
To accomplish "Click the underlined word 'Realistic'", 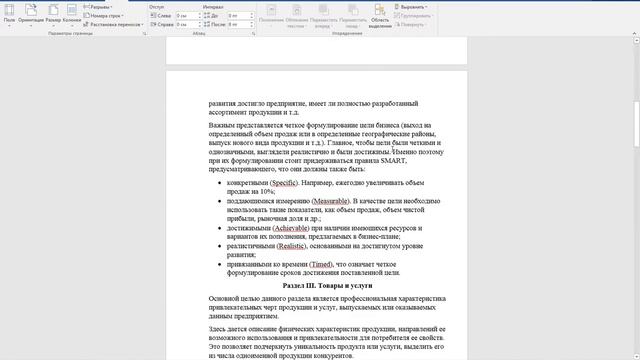I will point(291,246).
